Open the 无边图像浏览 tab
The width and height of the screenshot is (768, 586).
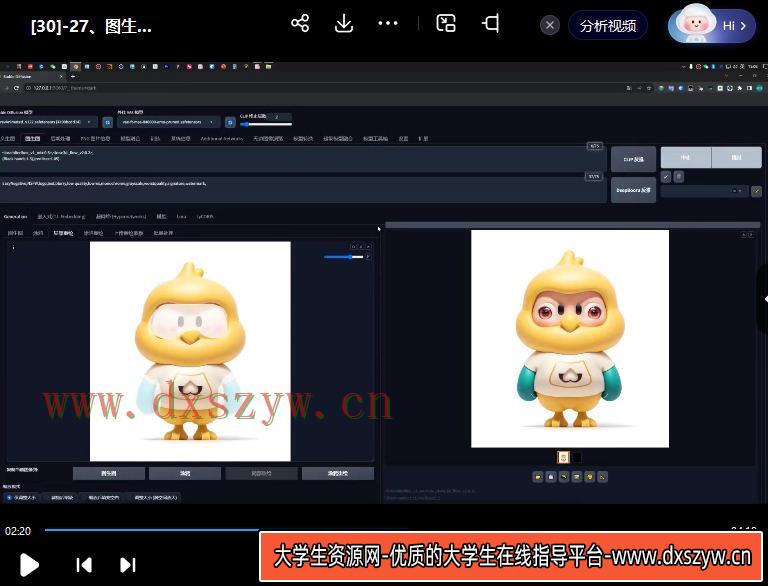click(268, 139)
